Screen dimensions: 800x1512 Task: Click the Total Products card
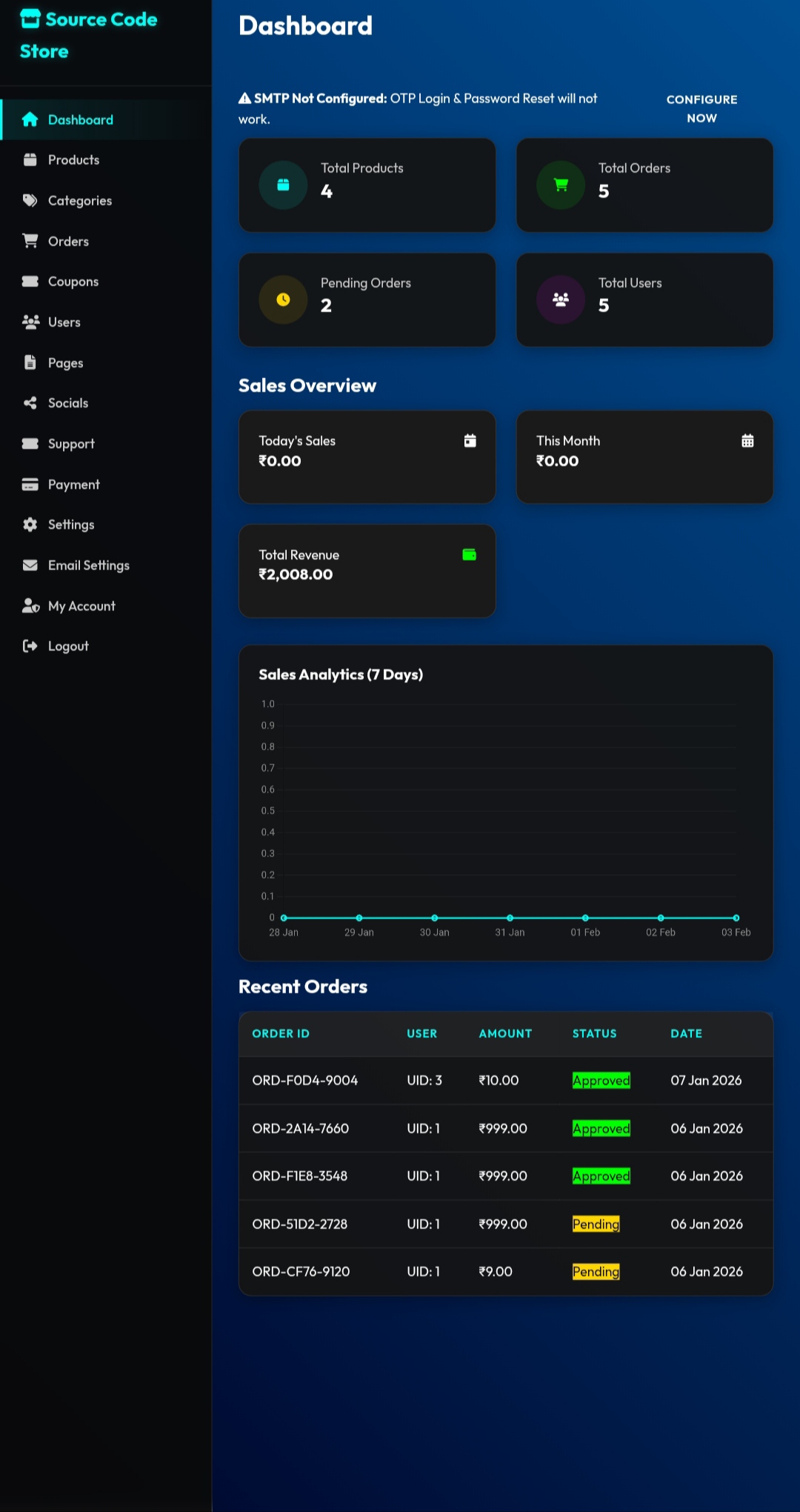tap(367, 185)
